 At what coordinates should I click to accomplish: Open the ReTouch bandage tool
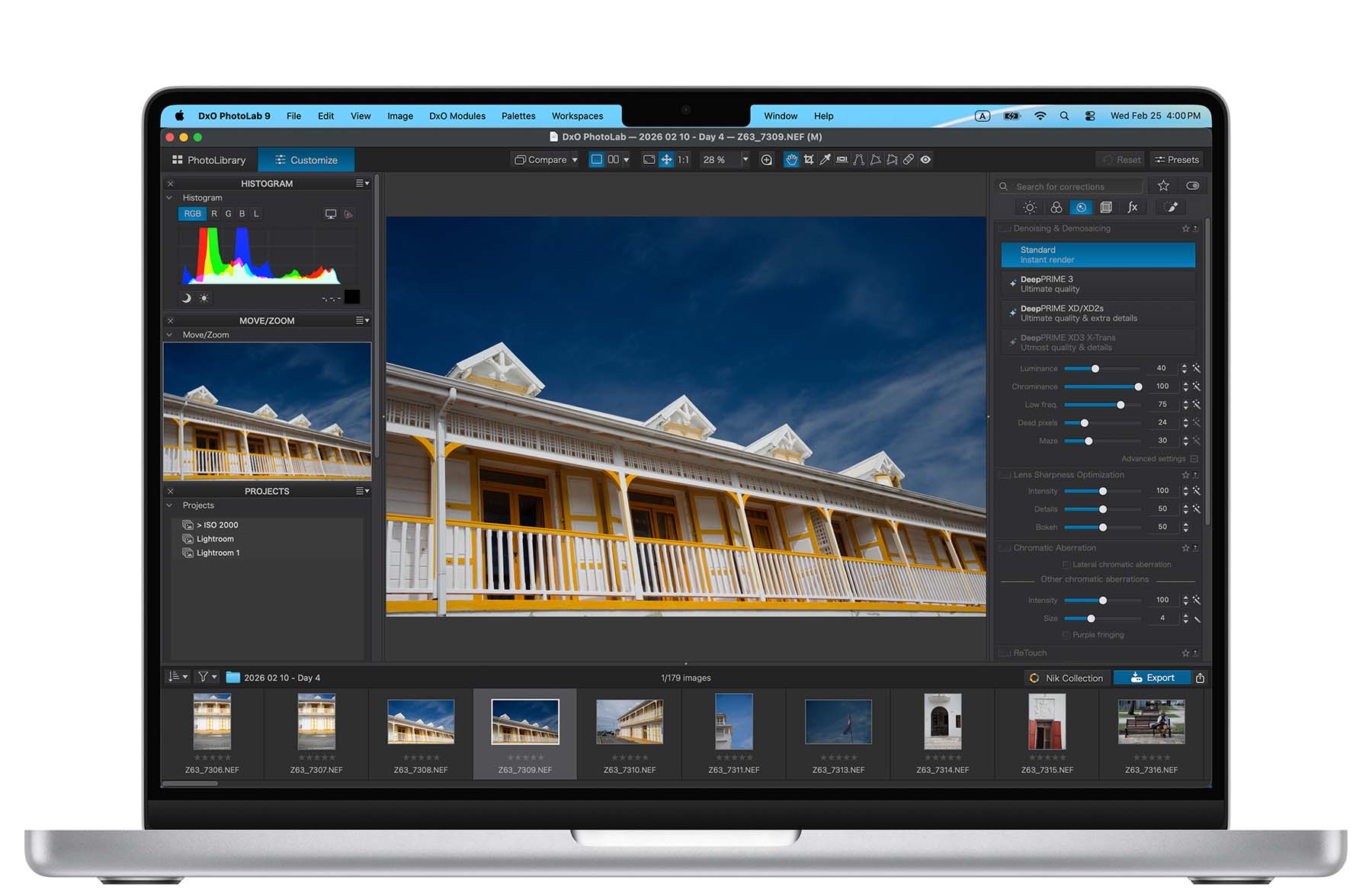point(909,159)
